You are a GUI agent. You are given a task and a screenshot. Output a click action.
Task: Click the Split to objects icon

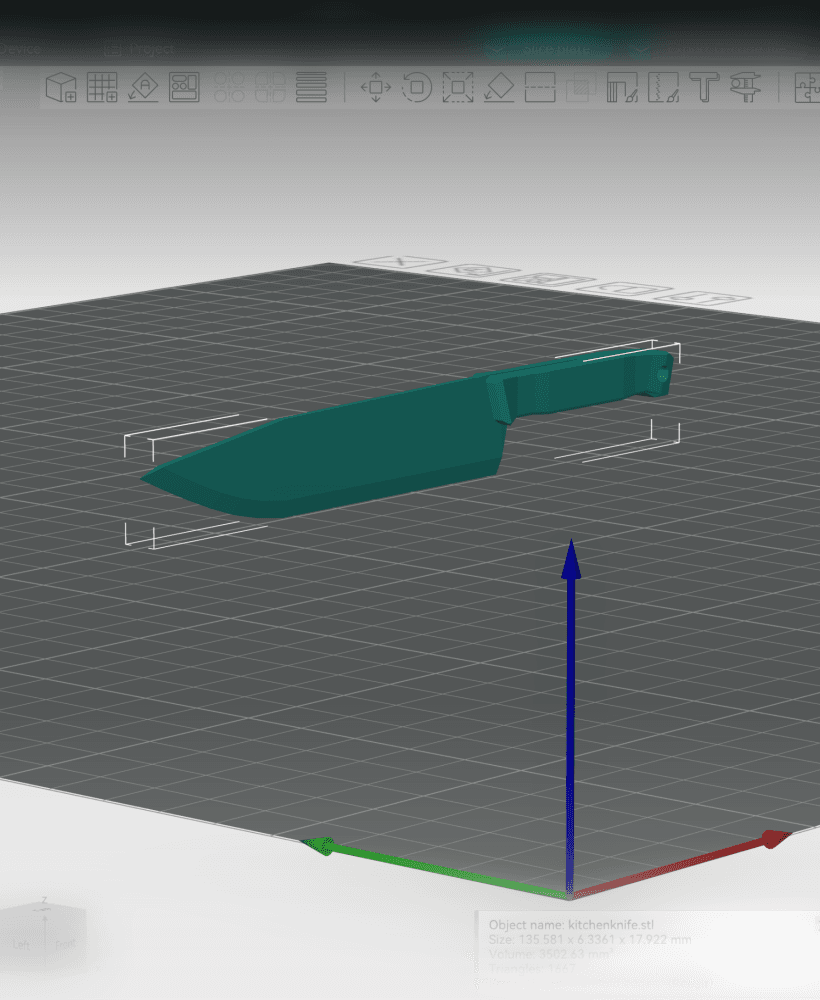(x=230, y=87)
